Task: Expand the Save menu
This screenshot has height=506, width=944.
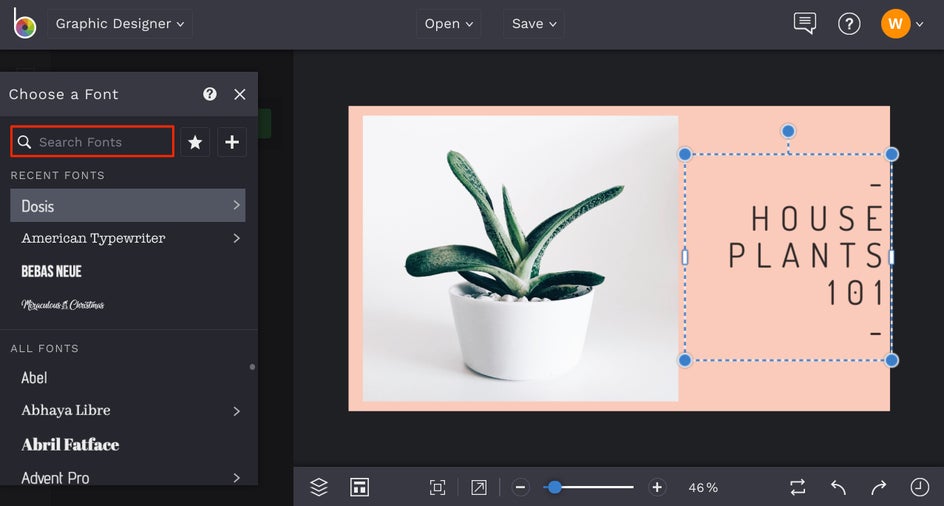Action: (533, 24)
